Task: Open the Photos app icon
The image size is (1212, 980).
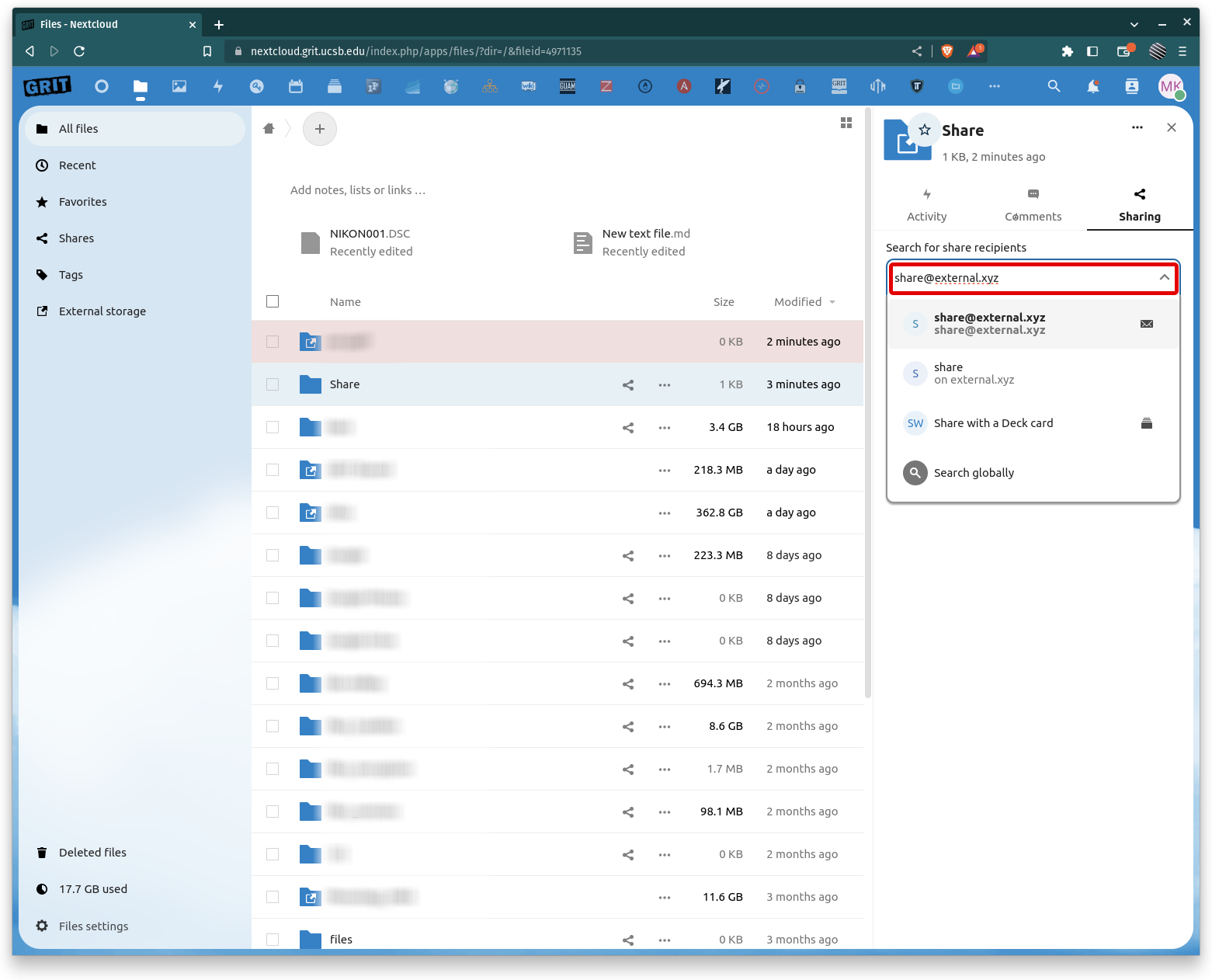Action: point(179,86)
